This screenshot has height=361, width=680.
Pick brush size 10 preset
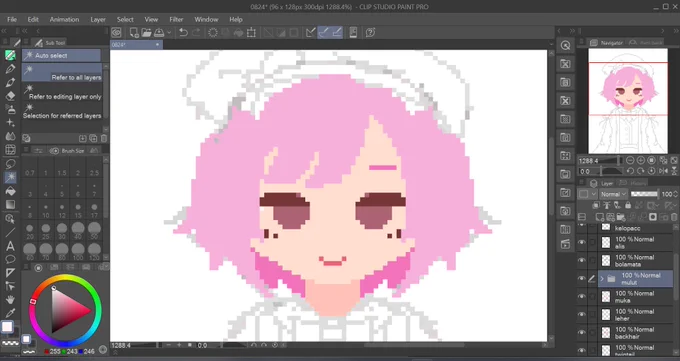coord(46,210)
